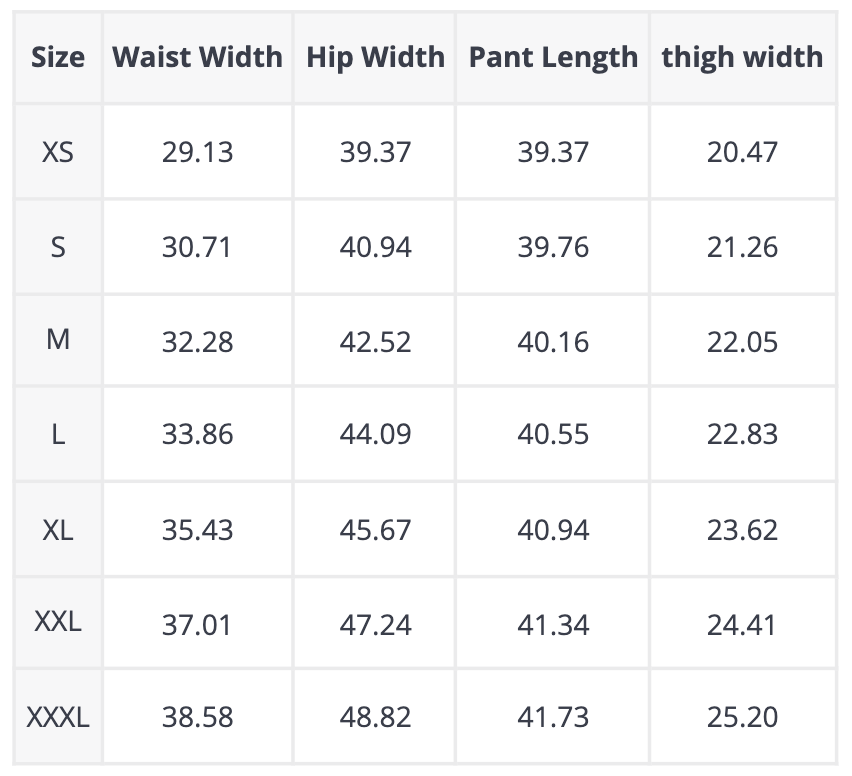Select the thigh width header cell
The image size is (852, 776).
tap(742, 57)
